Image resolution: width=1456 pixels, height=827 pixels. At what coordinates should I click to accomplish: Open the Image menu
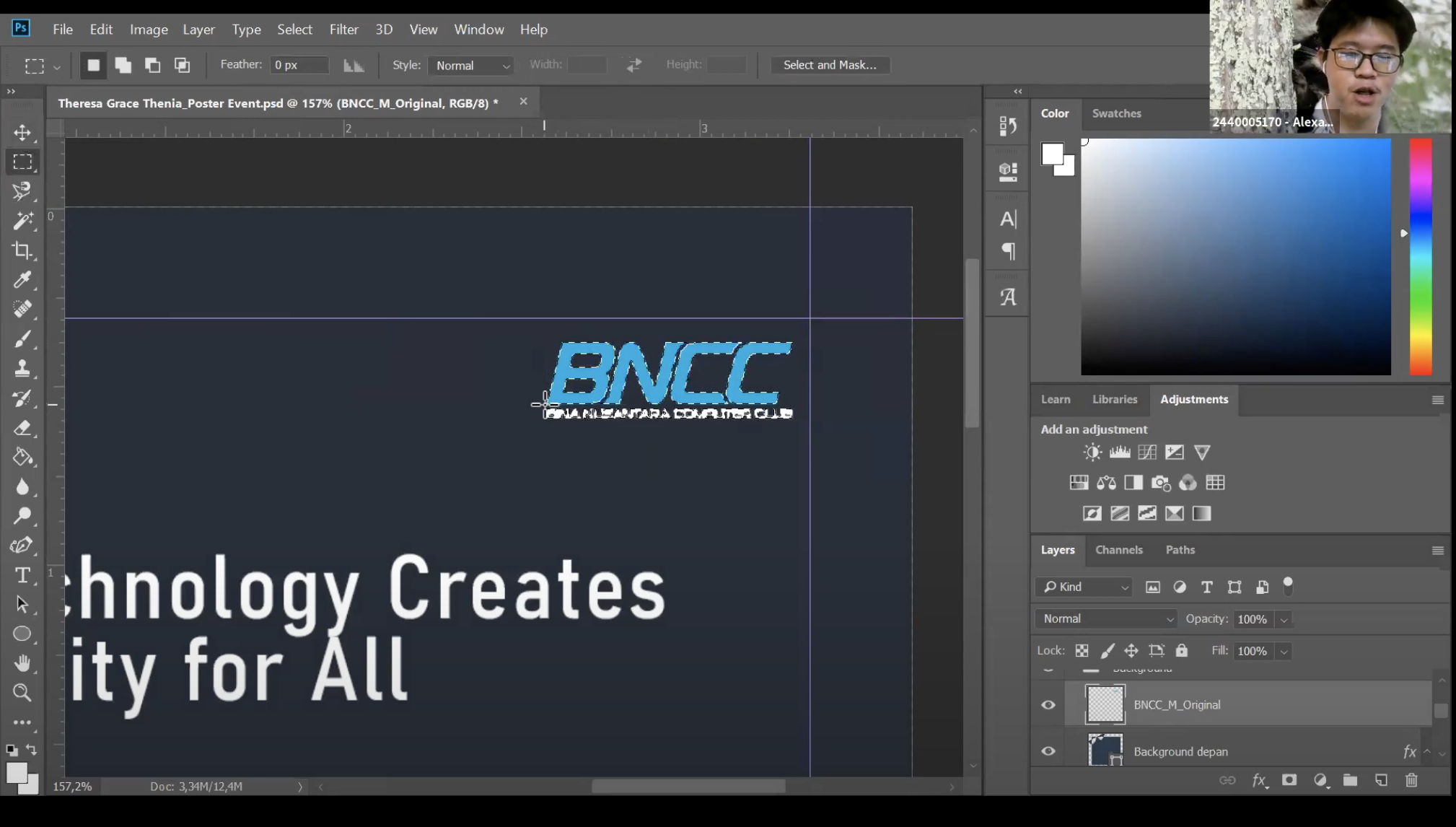pos(149,30)
